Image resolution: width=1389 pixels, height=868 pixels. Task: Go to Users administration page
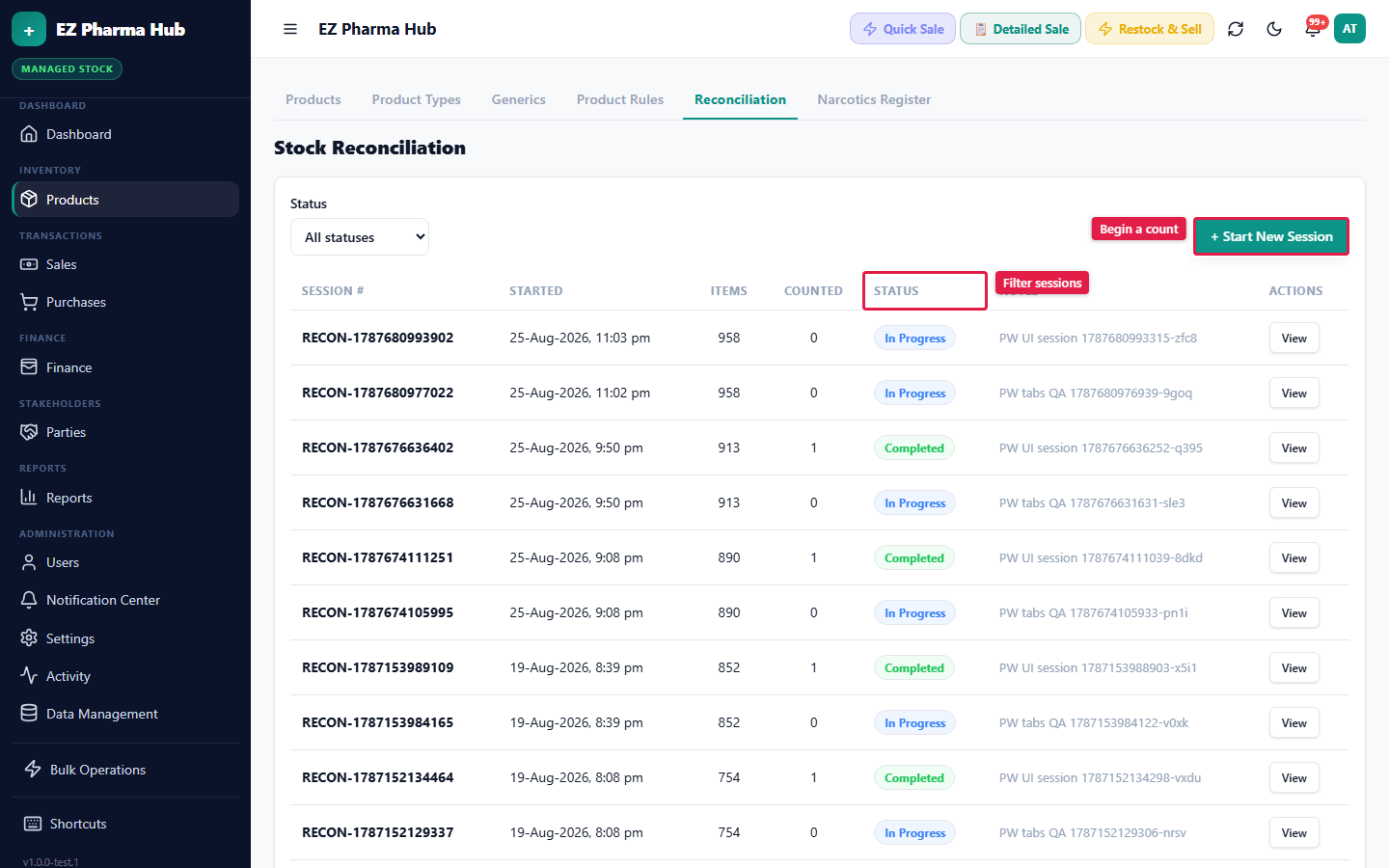[x=125, y=562]
